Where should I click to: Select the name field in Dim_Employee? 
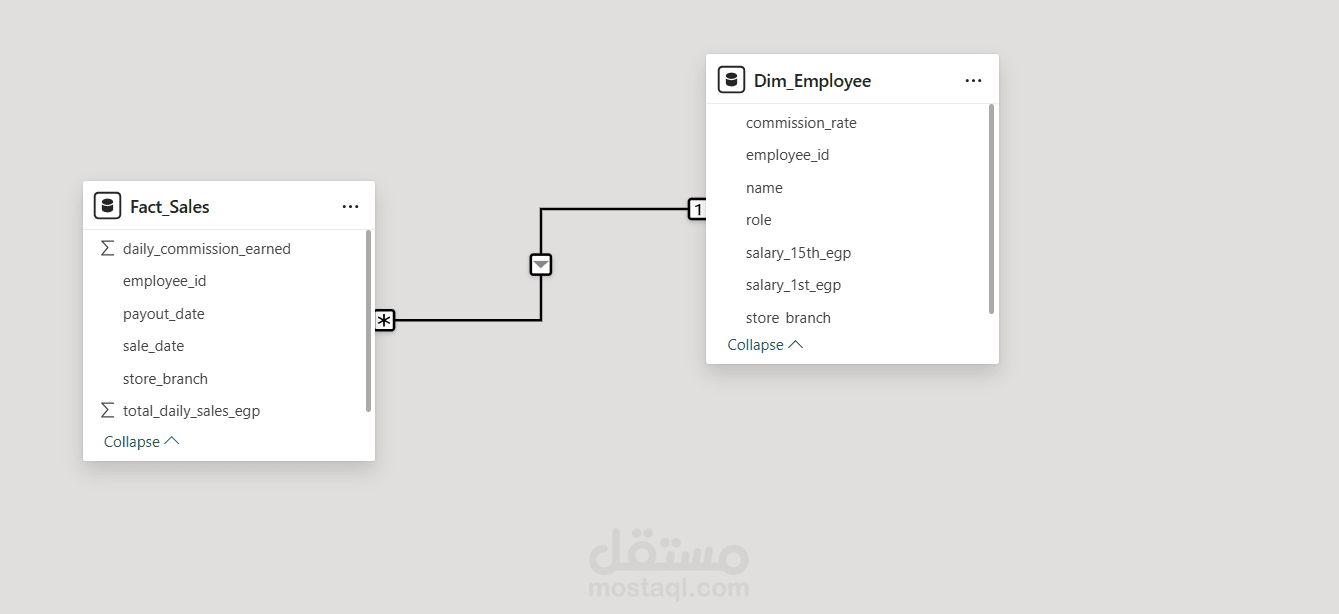(764, 187)
